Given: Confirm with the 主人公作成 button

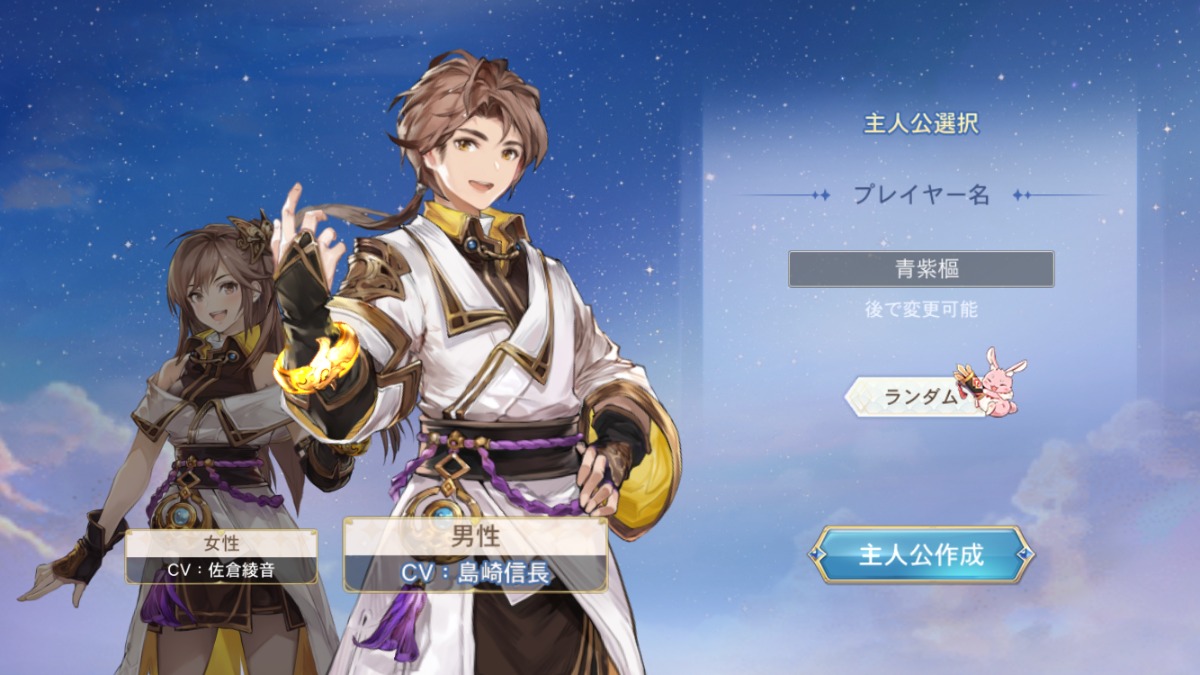Looking at the screenshot, I should 921,555.
